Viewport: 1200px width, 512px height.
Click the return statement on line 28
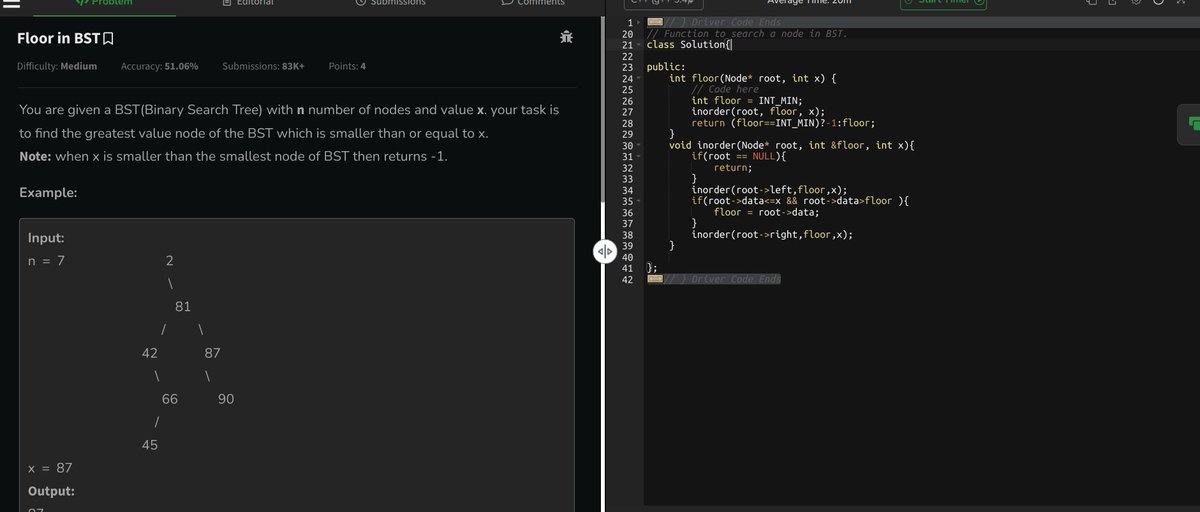point(784,123)
